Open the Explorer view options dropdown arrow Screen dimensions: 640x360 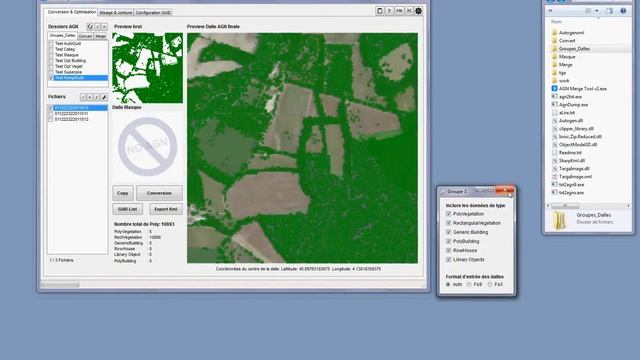coord(597,11)
